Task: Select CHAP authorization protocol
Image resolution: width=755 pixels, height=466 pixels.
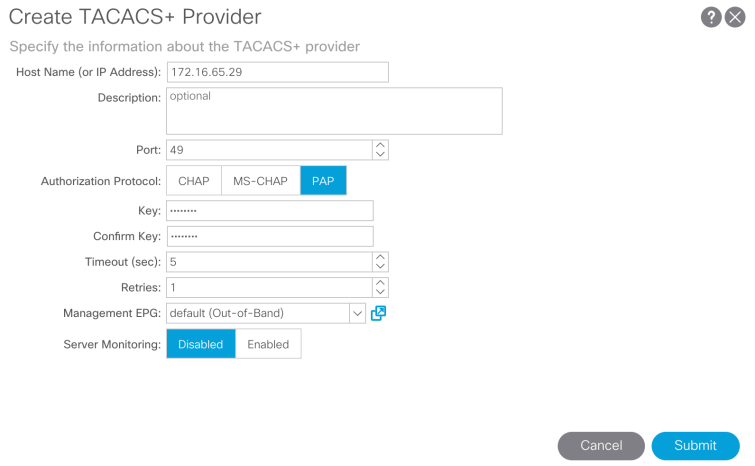Action: [193, 181]
